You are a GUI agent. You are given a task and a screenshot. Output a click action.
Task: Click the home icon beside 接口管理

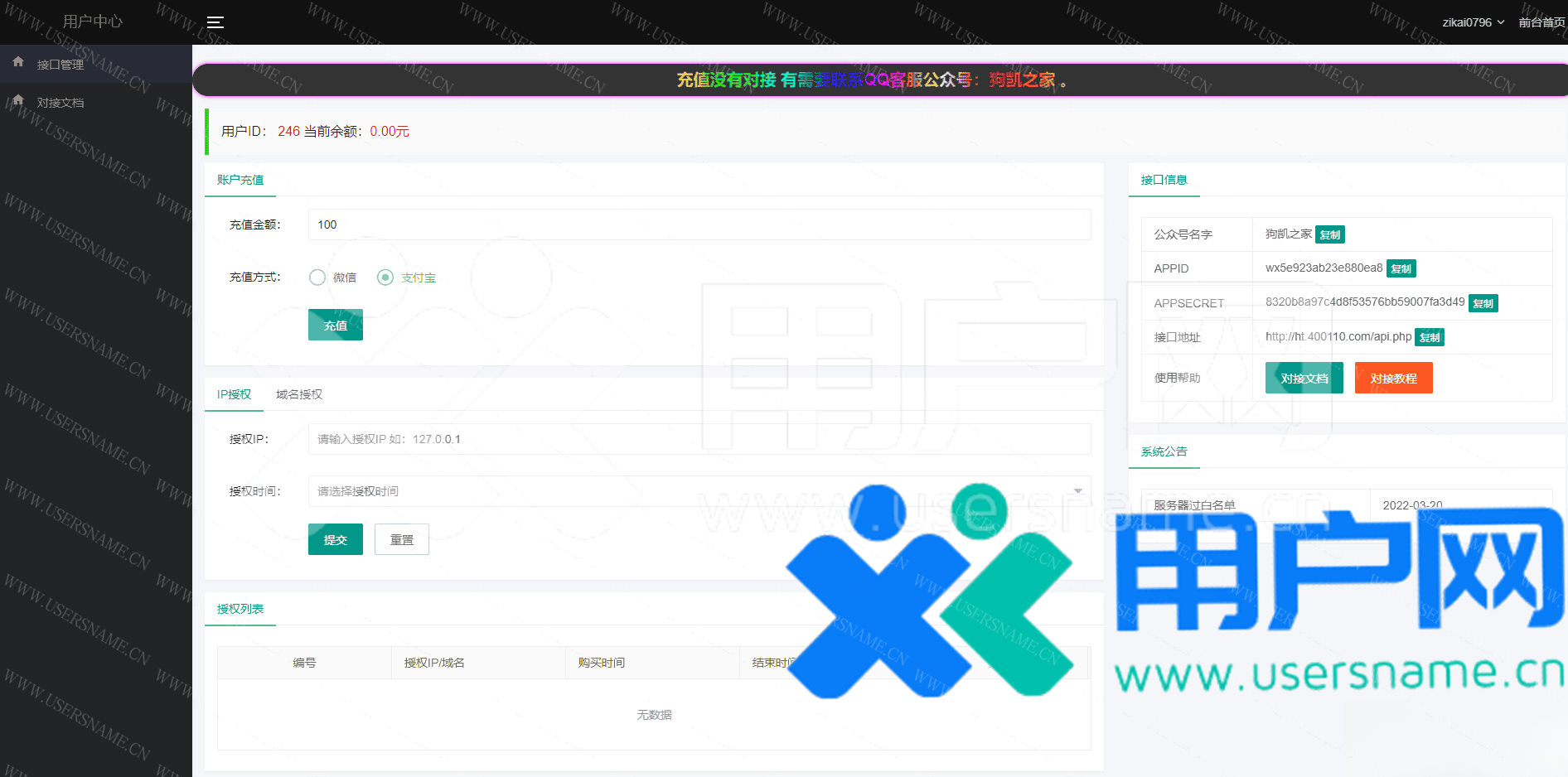[18, 62]
